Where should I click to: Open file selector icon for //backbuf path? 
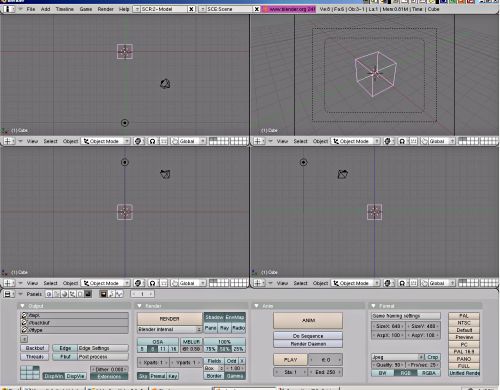tap(24, 323)
